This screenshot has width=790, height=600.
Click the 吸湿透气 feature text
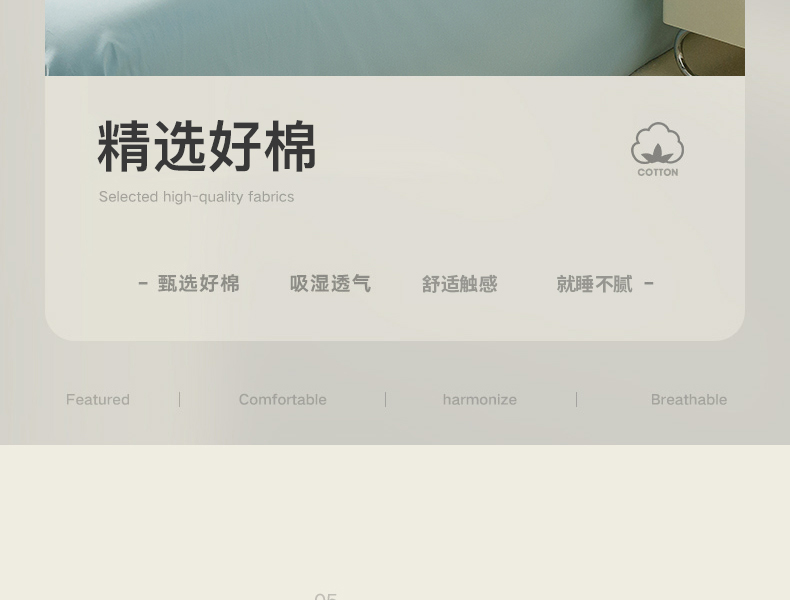(x=331, y=284)
